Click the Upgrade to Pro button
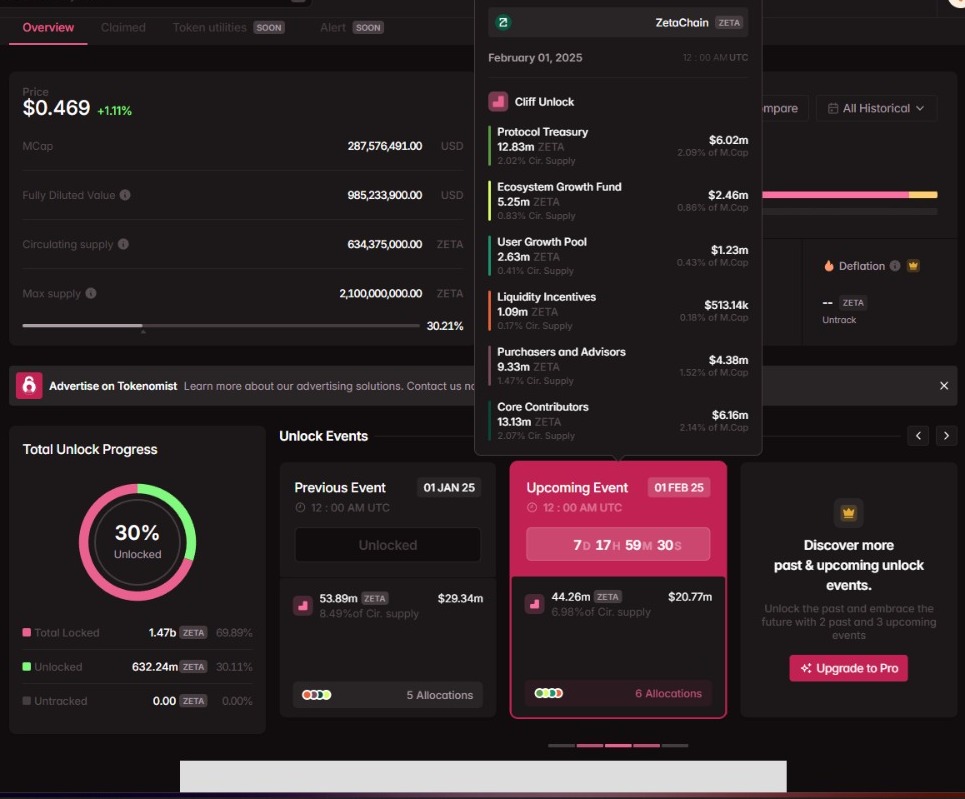965x799 pixels. tap(849, 668)
